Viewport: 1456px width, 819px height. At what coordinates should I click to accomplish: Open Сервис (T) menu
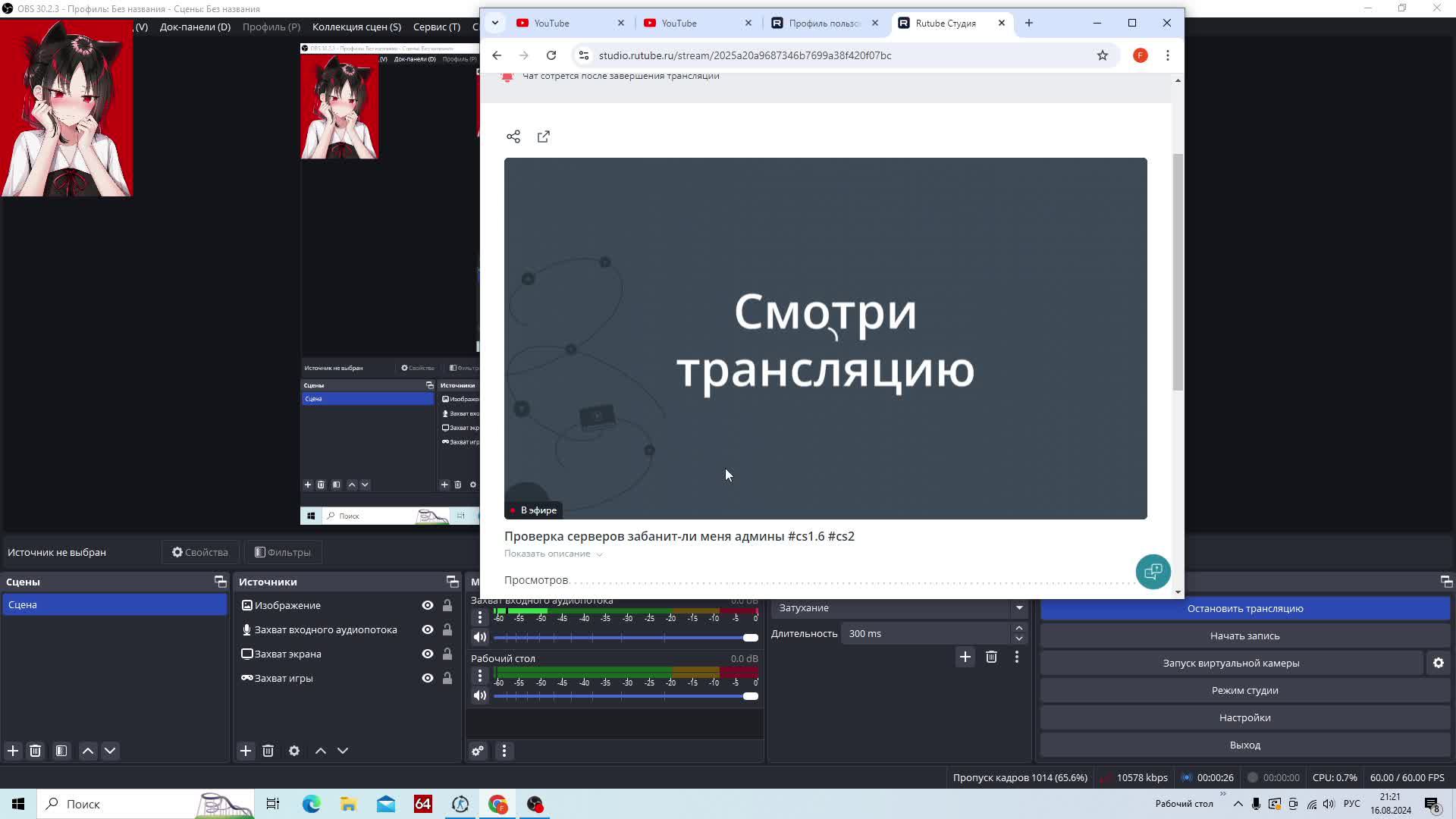[x=437, y=27]
